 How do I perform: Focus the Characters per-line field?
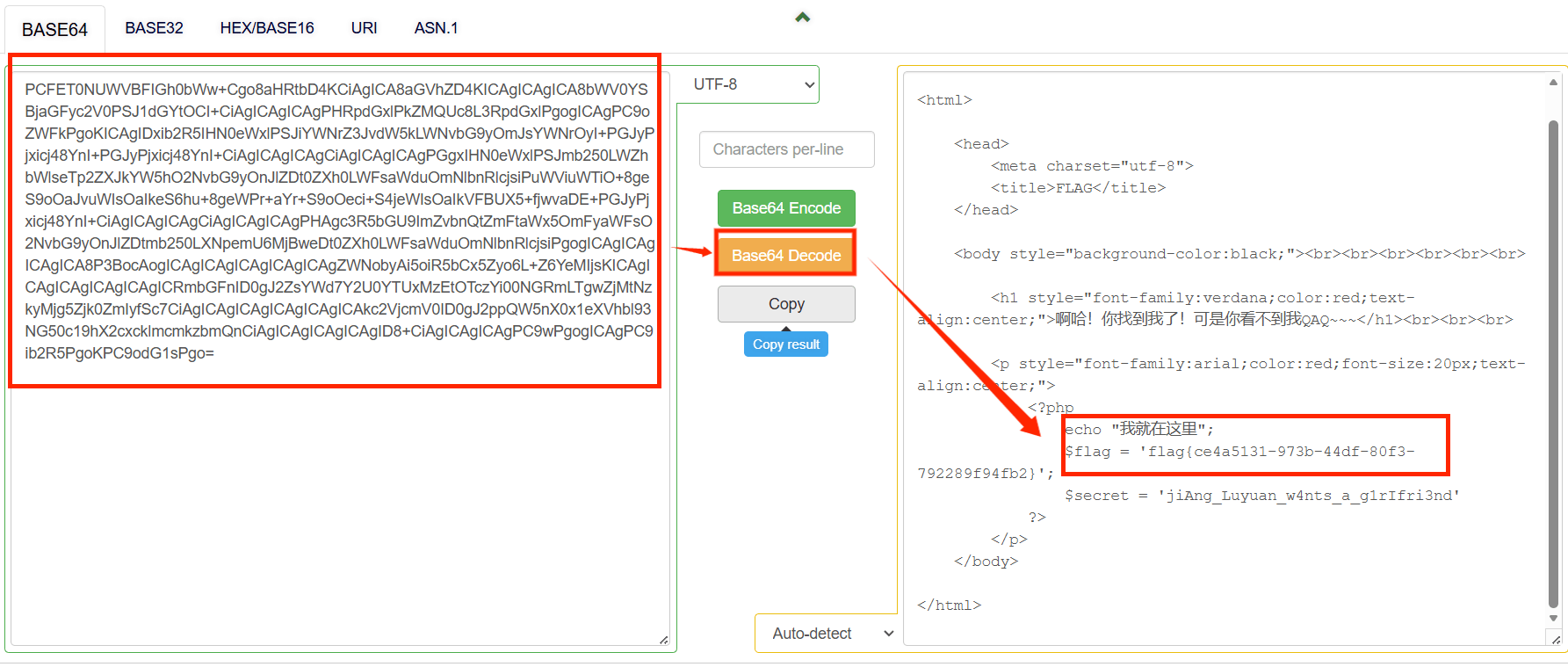click(x=786, y=149)
